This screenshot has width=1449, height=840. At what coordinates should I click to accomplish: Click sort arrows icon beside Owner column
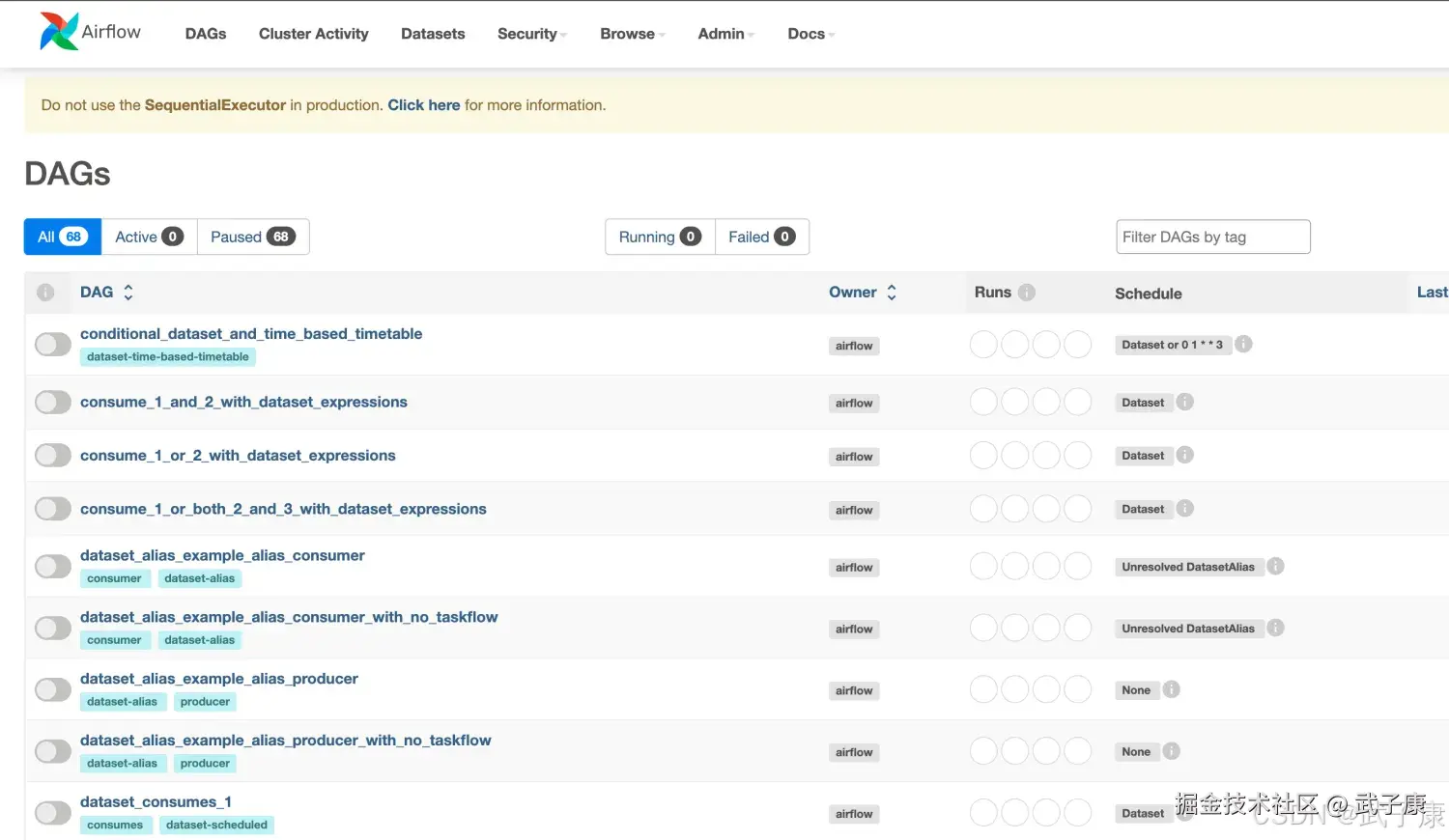point(892,293)
